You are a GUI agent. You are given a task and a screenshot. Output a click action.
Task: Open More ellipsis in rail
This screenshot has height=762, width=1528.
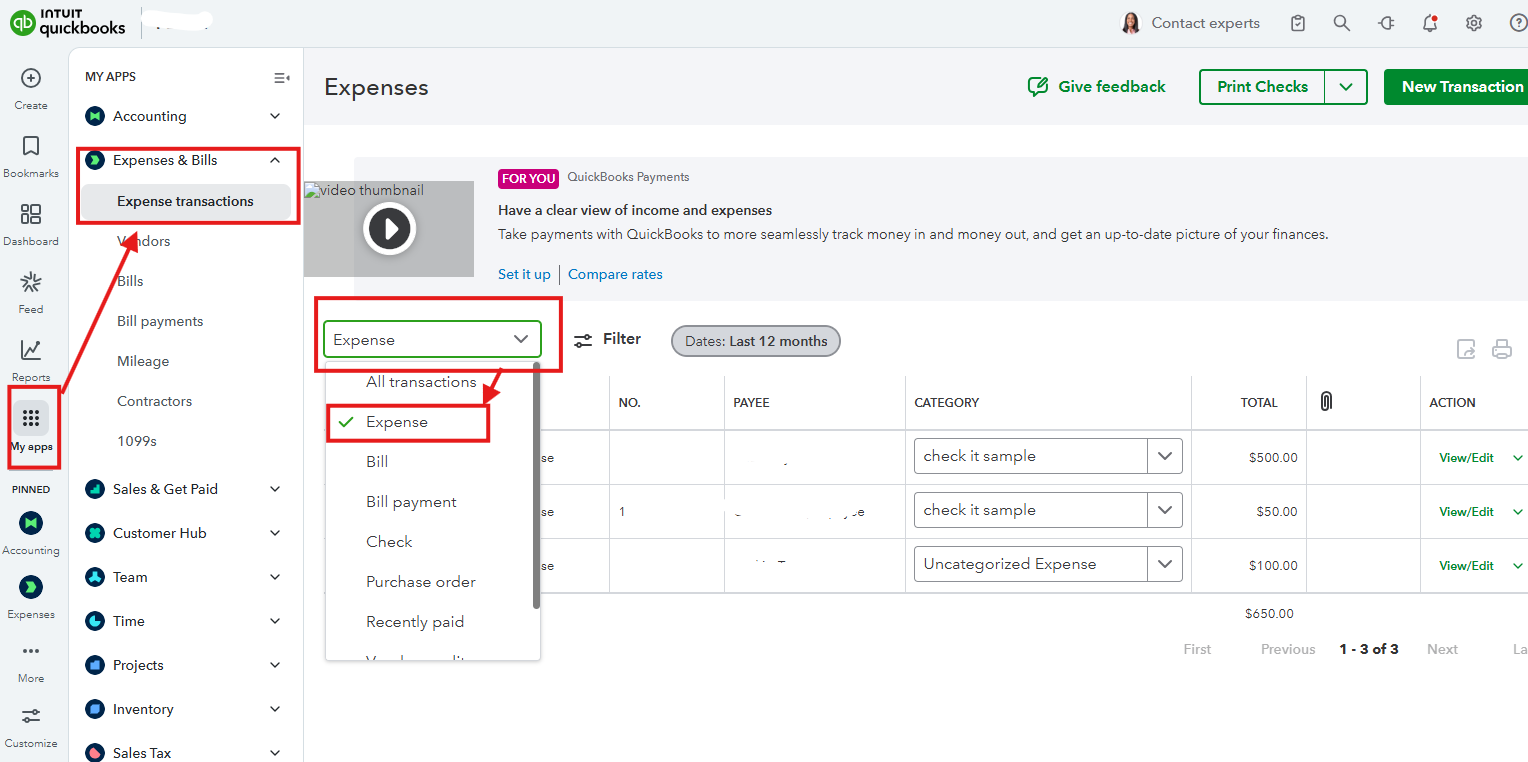[x=31, y=651]
